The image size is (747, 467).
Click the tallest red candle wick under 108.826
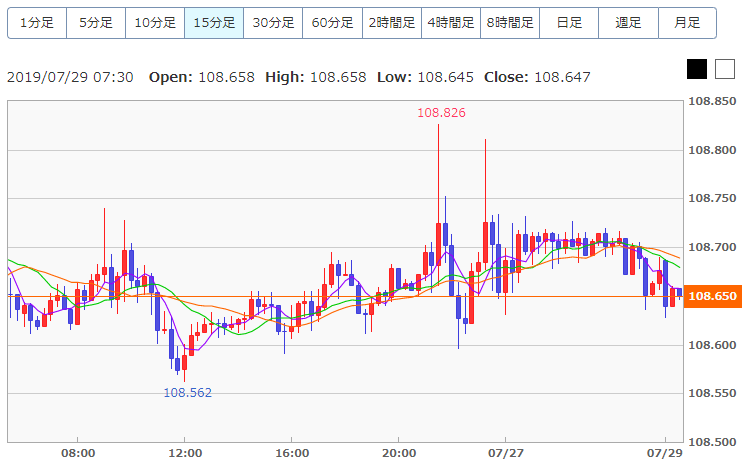[x=438, y=173]
